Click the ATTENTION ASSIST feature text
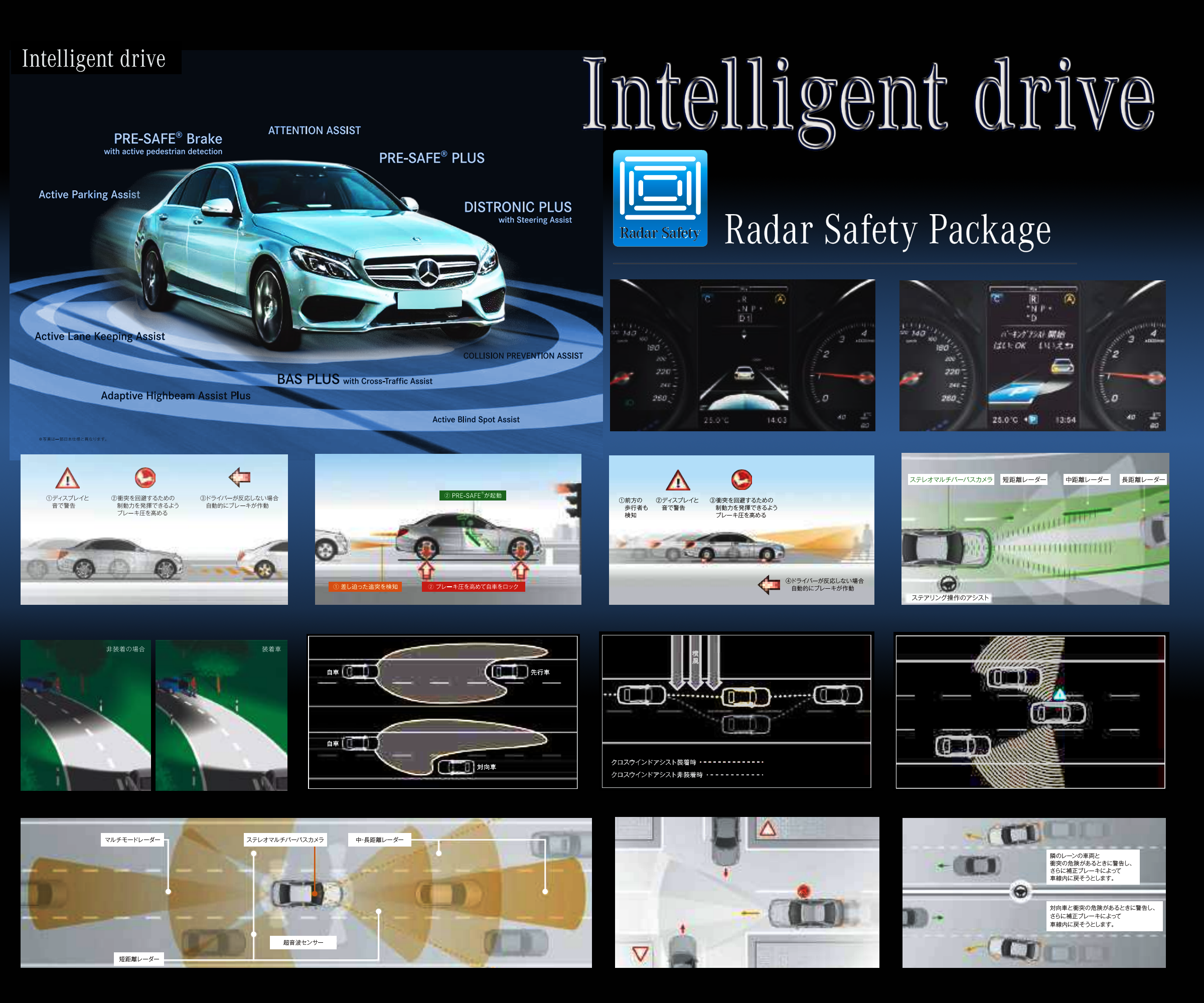The image size is (1204, 1003). (314, 130)
